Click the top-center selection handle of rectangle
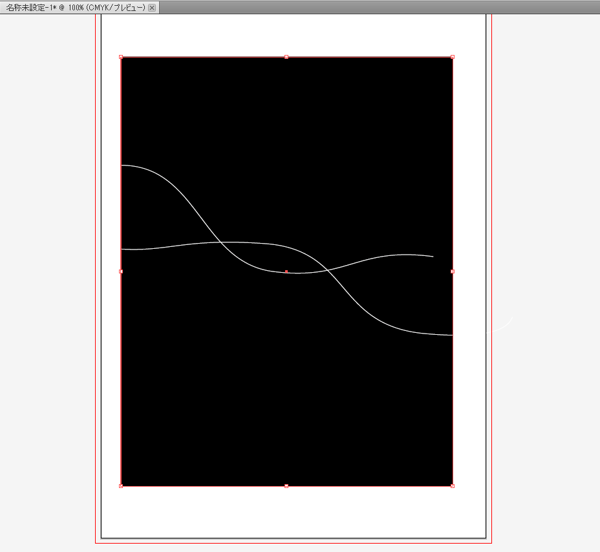The height and width of the screenshot is (552, 600). click(286, 57)
